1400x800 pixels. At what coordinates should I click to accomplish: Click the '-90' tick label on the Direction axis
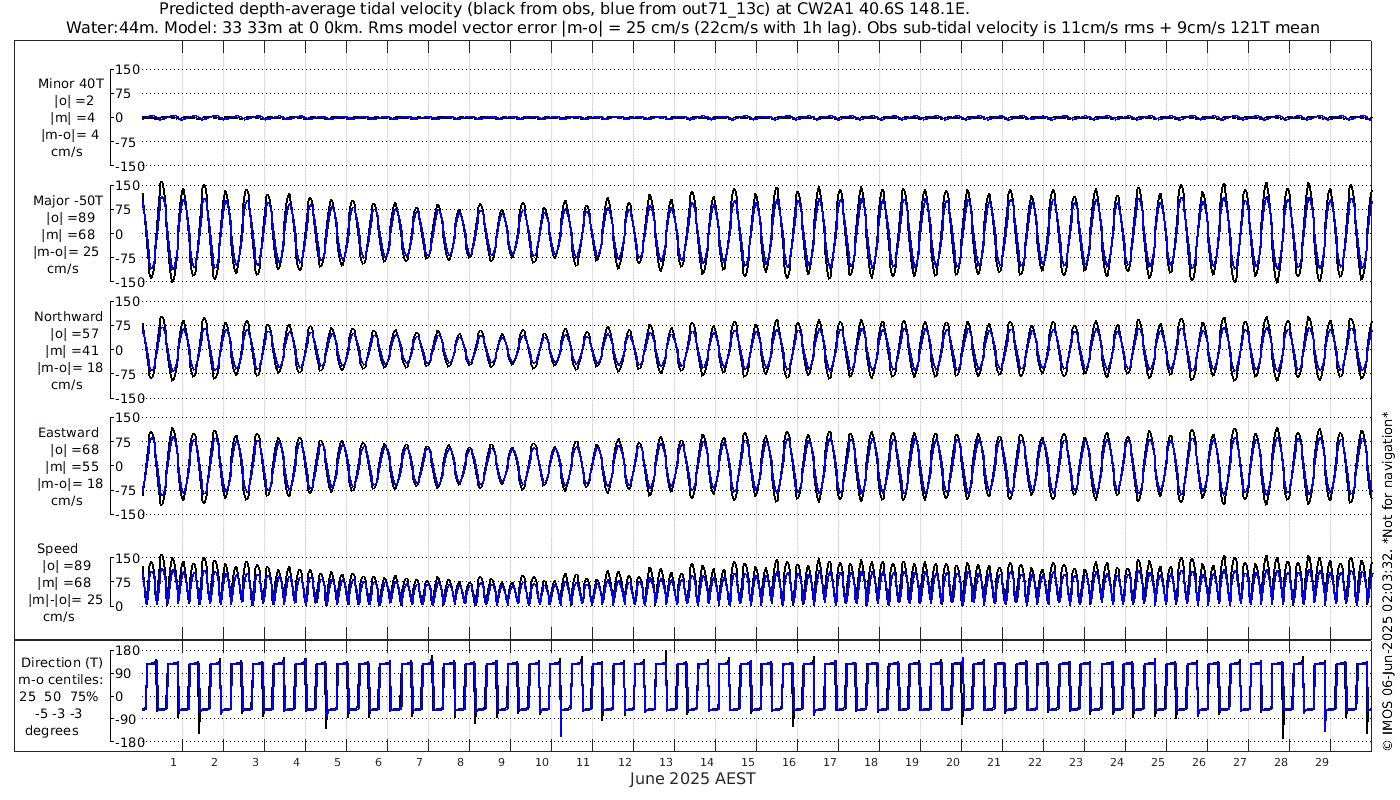pyautogui.click(x=128, y=719)
